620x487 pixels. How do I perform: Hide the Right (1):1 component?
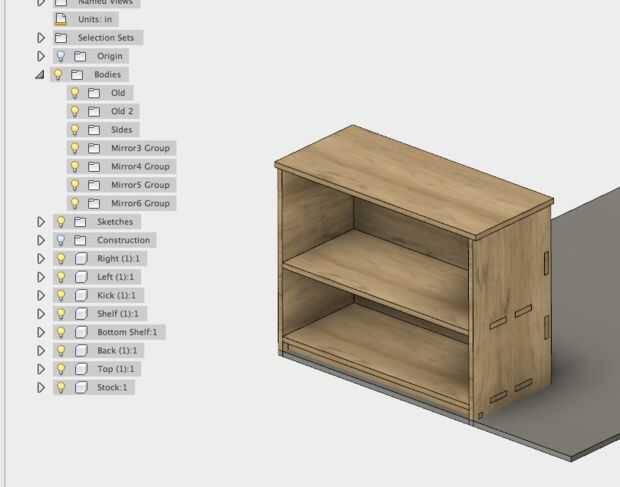[60, 259]
